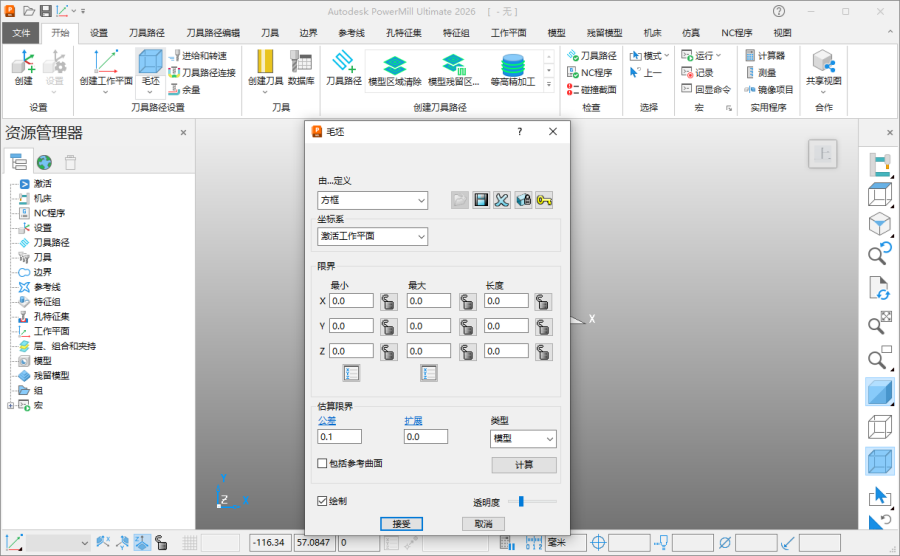Toggle lock for X 最大 value

click(x=467, y=301)
